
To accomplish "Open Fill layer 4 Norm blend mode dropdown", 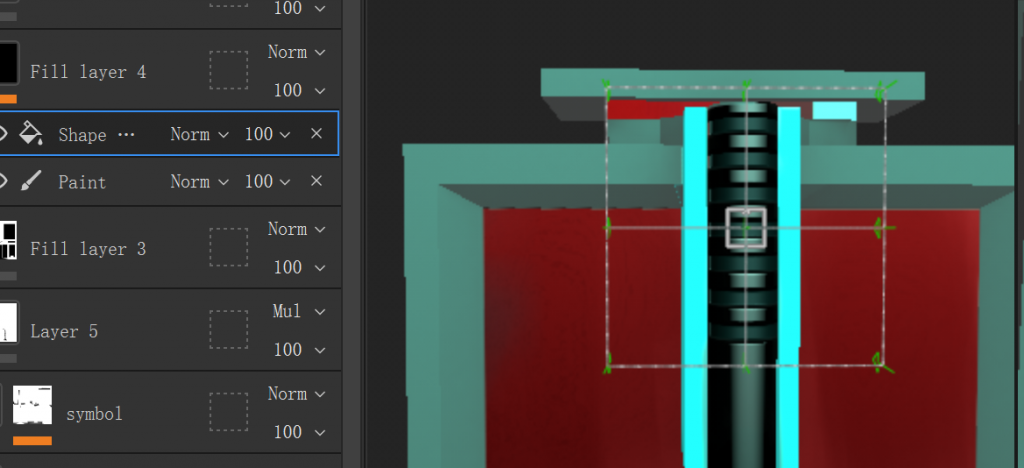I will pos(296,52).
